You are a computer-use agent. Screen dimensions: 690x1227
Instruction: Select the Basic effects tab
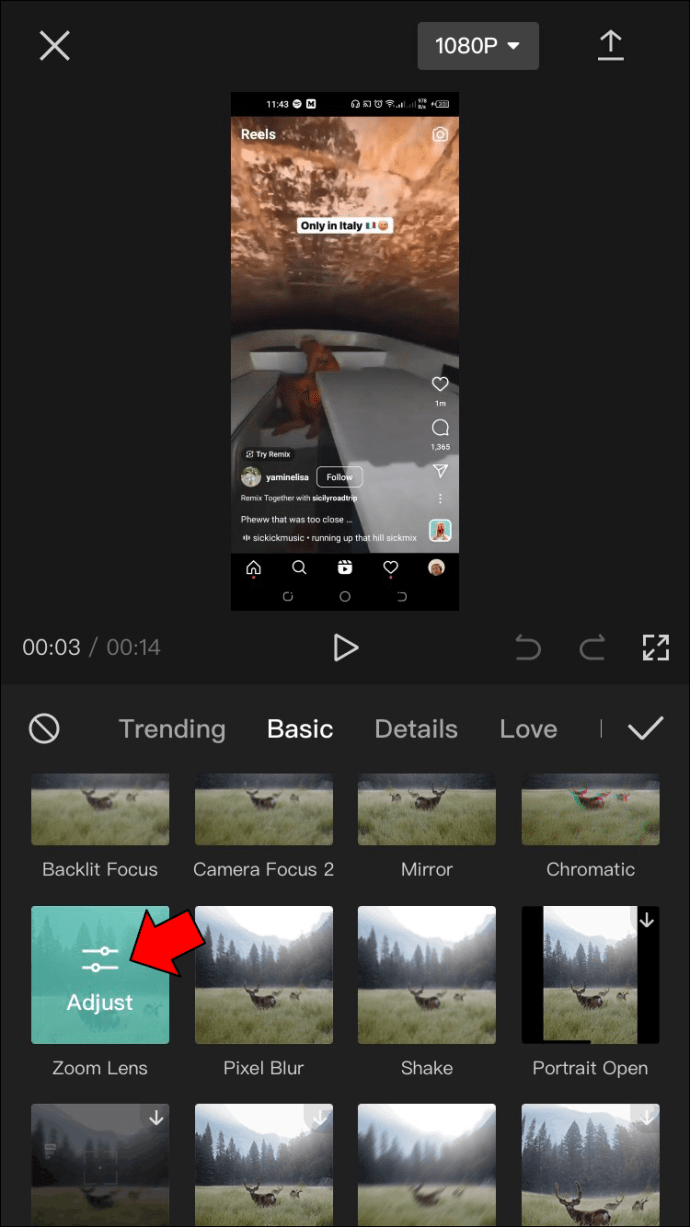click(x=300, y=729)
